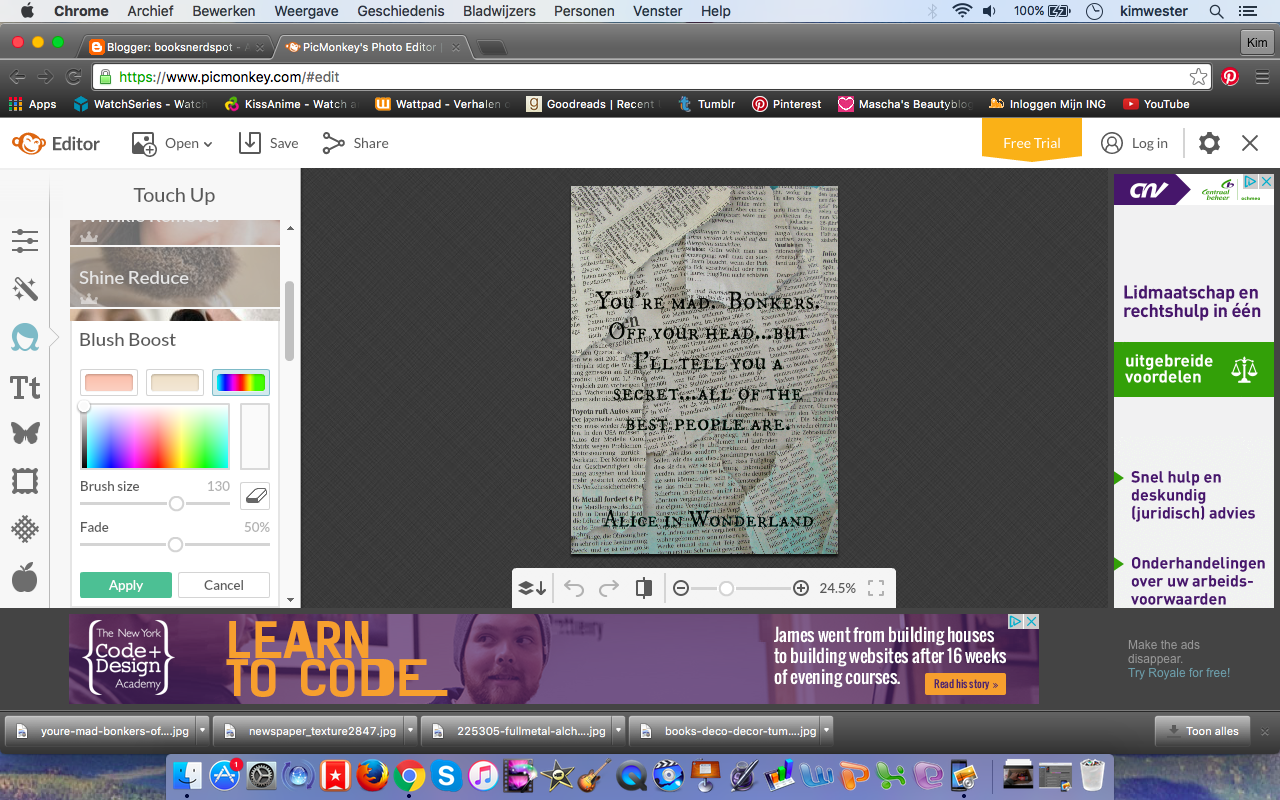Zoom in with the plus icon
1280x800 pixels.
[x=801, y=588]
